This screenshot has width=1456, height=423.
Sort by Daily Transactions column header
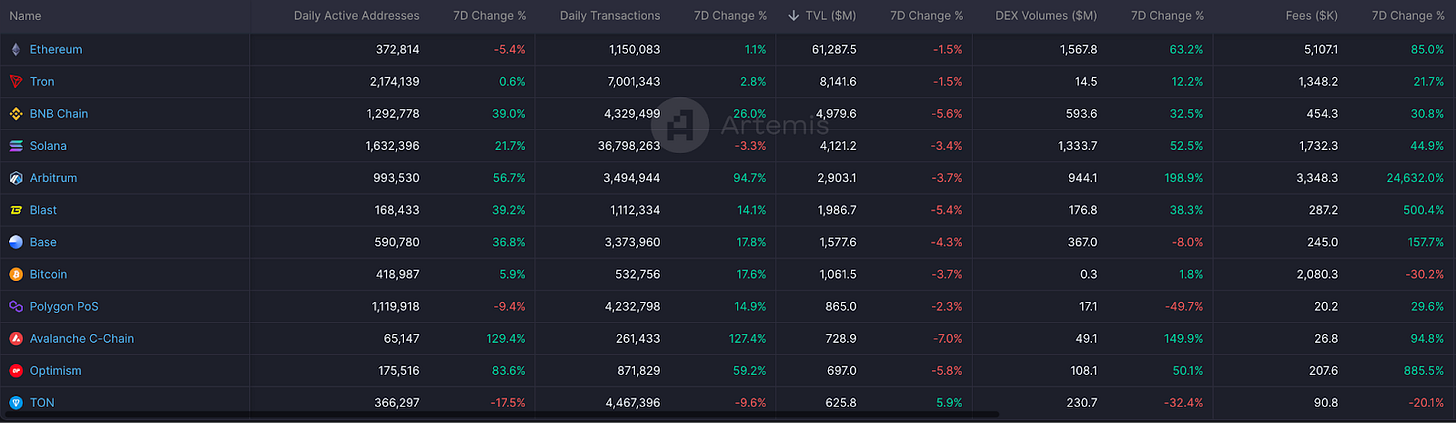point(610,16)
